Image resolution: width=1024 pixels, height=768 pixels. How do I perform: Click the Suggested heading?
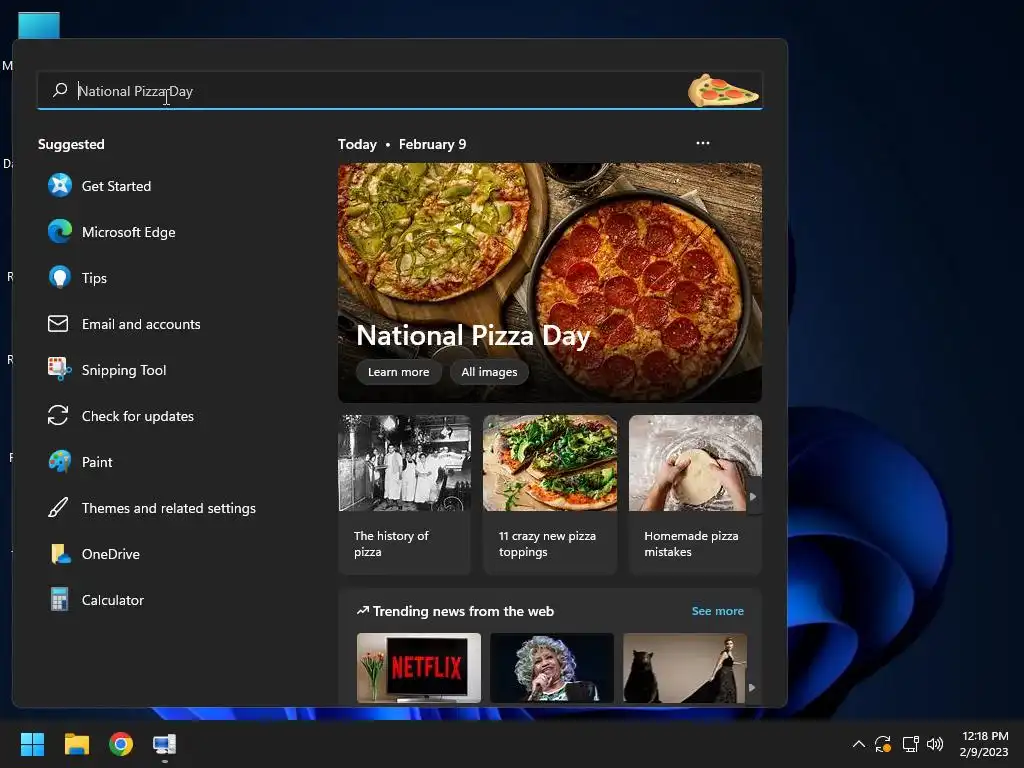tap(71, 144)
